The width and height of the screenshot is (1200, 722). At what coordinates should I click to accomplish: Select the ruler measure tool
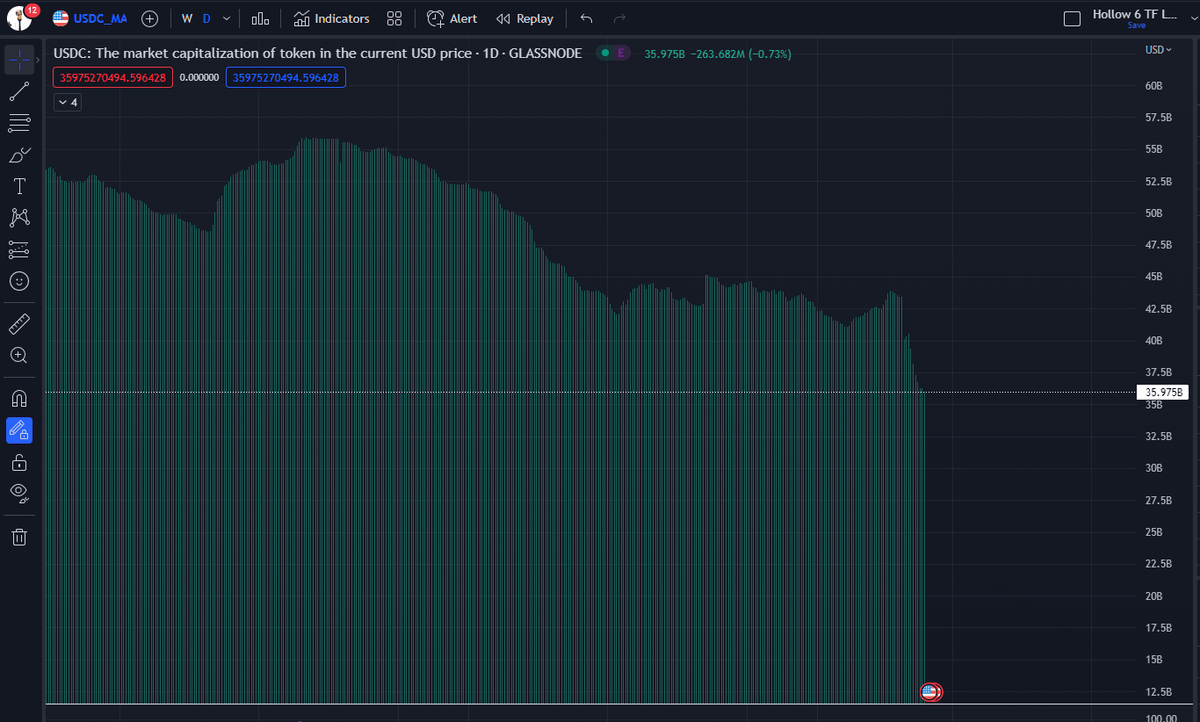tap(19, 324)
